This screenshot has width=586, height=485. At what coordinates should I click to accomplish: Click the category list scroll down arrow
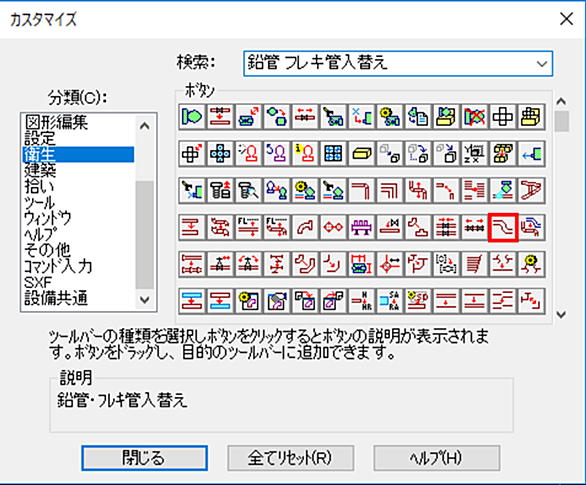[145, 300]
